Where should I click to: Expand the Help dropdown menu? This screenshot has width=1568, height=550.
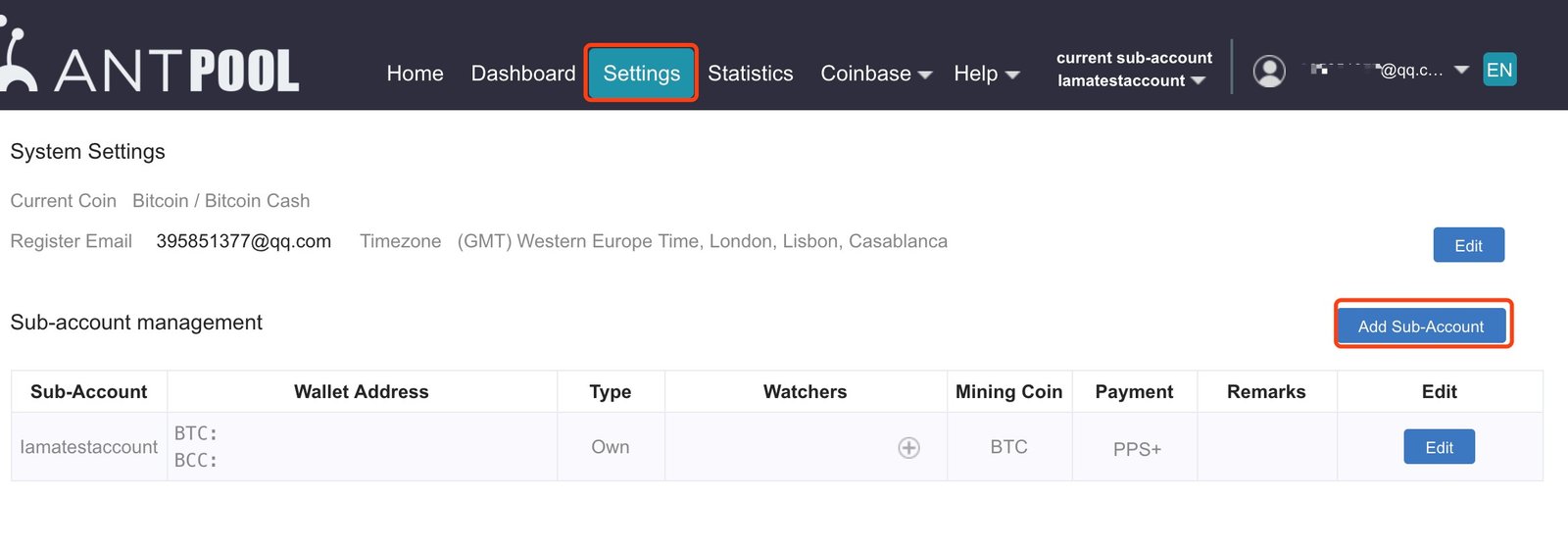(x=987, y=74)
